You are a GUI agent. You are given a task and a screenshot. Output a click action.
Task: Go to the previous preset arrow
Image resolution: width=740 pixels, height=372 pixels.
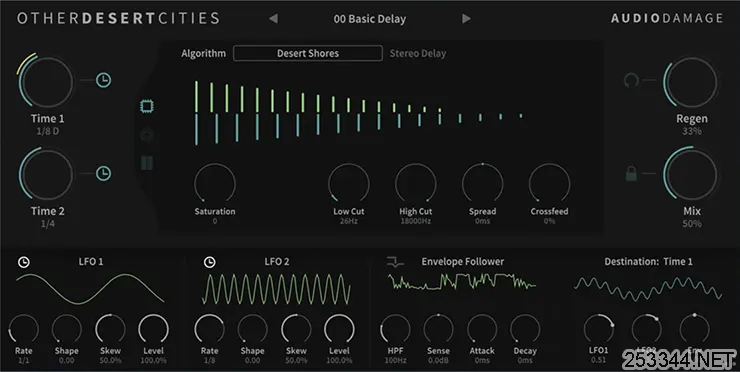[273, 18]
